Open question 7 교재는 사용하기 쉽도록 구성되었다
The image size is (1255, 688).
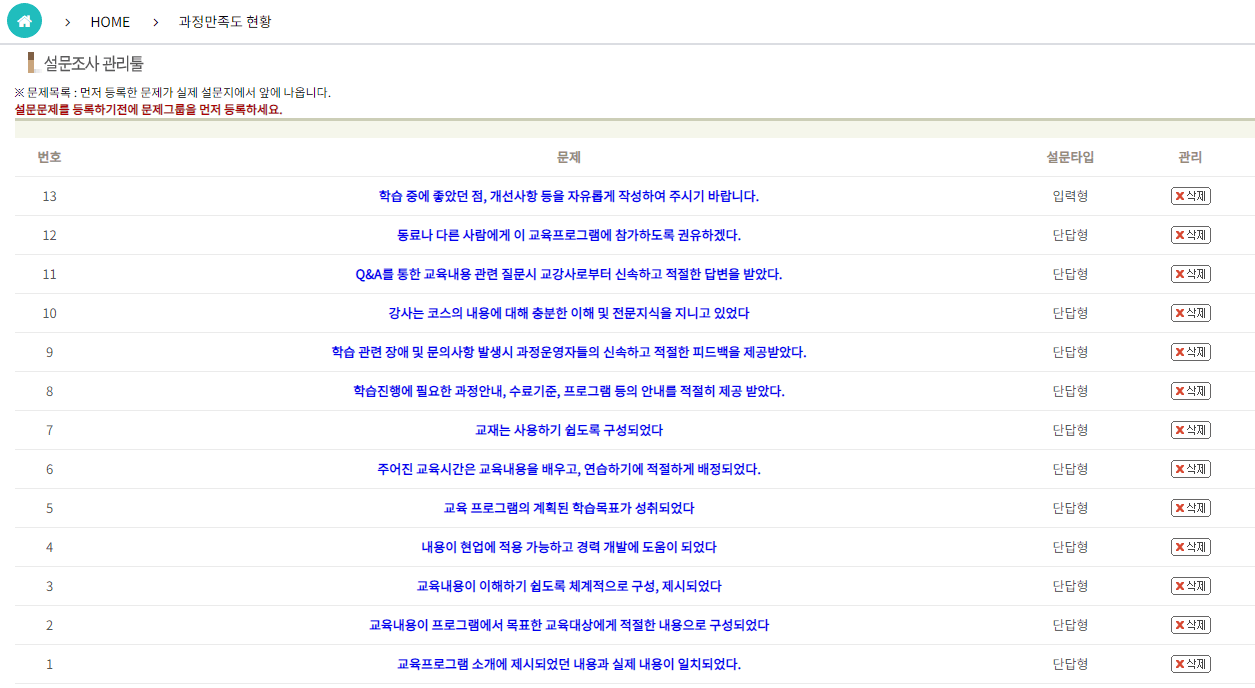coord(568,430)
